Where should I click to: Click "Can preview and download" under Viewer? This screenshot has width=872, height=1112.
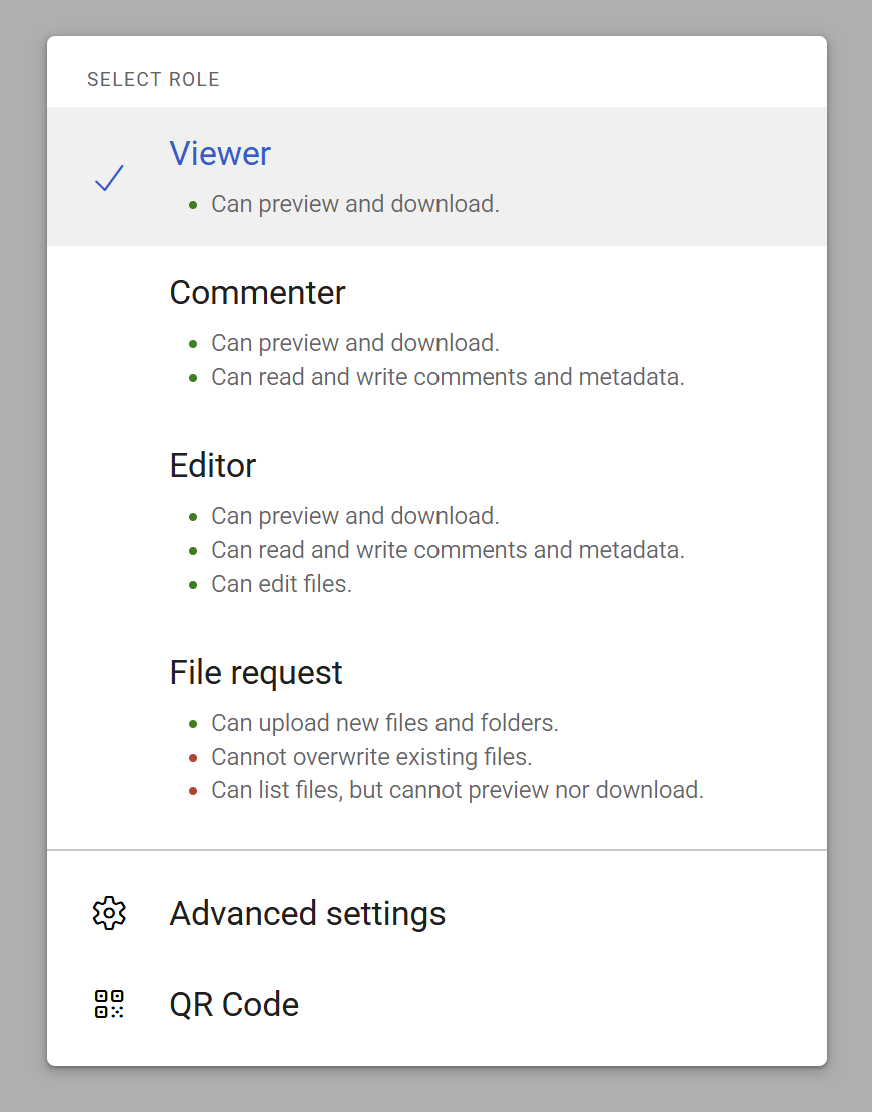355,204
